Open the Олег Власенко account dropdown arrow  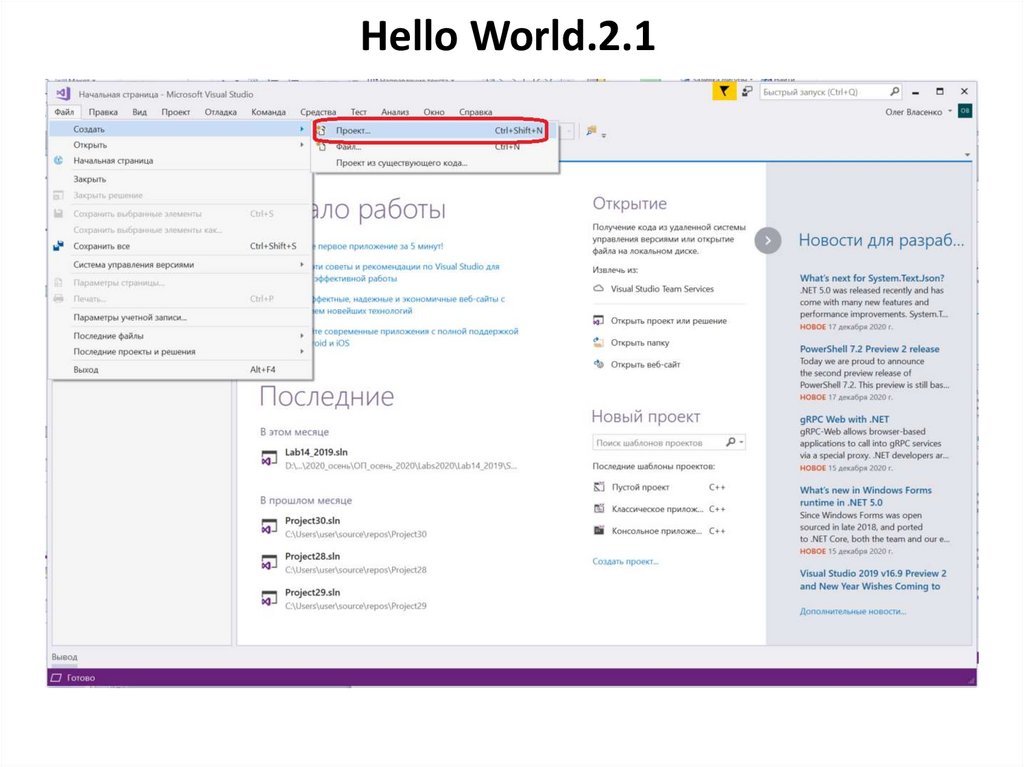(x=950, y=111)
